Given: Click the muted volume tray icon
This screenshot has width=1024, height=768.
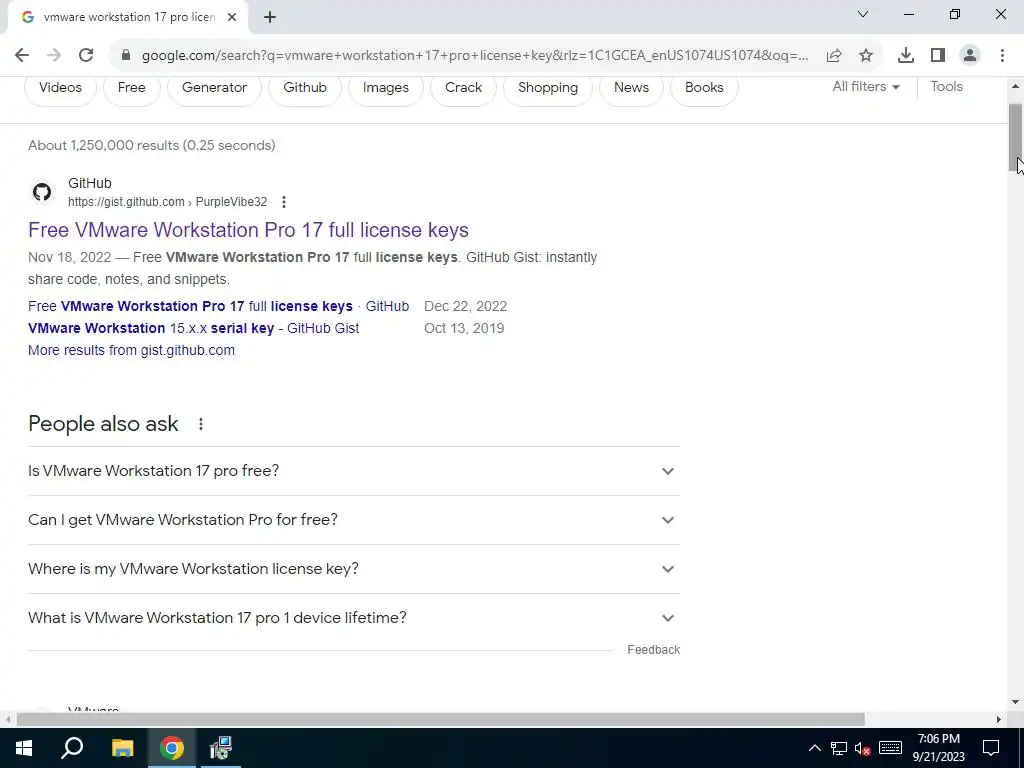Looking at the screenshot, I should (x=863, y=748).
